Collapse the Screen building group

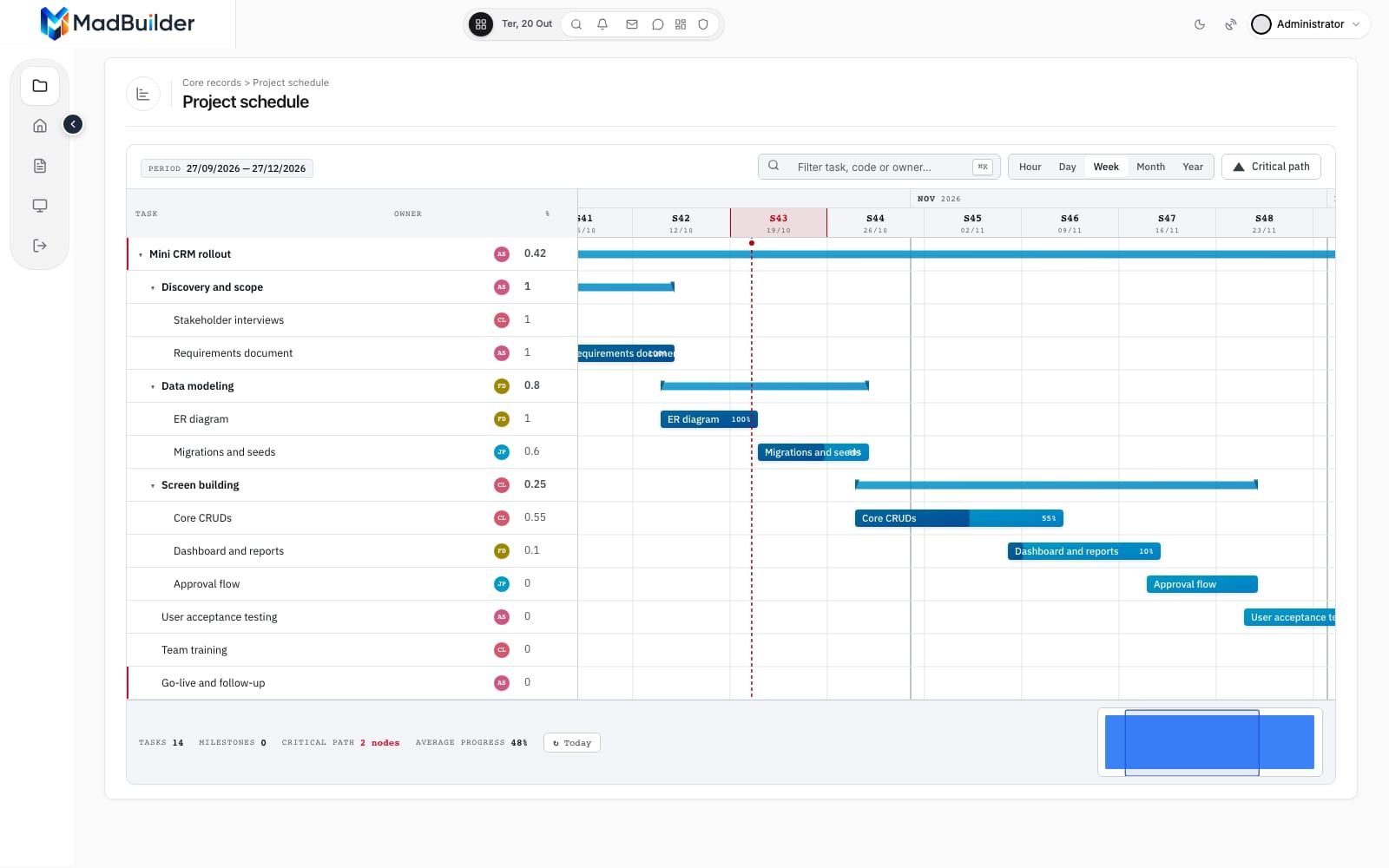pos(153,486)
